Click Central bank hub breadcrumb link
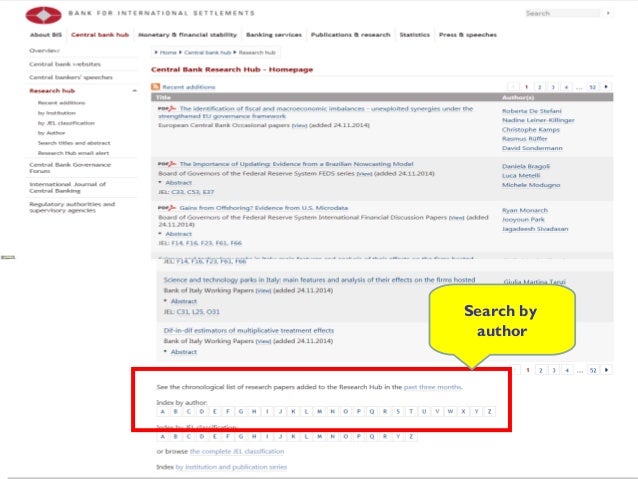Viewport: 638px width, 479px height. pos(208,52)
